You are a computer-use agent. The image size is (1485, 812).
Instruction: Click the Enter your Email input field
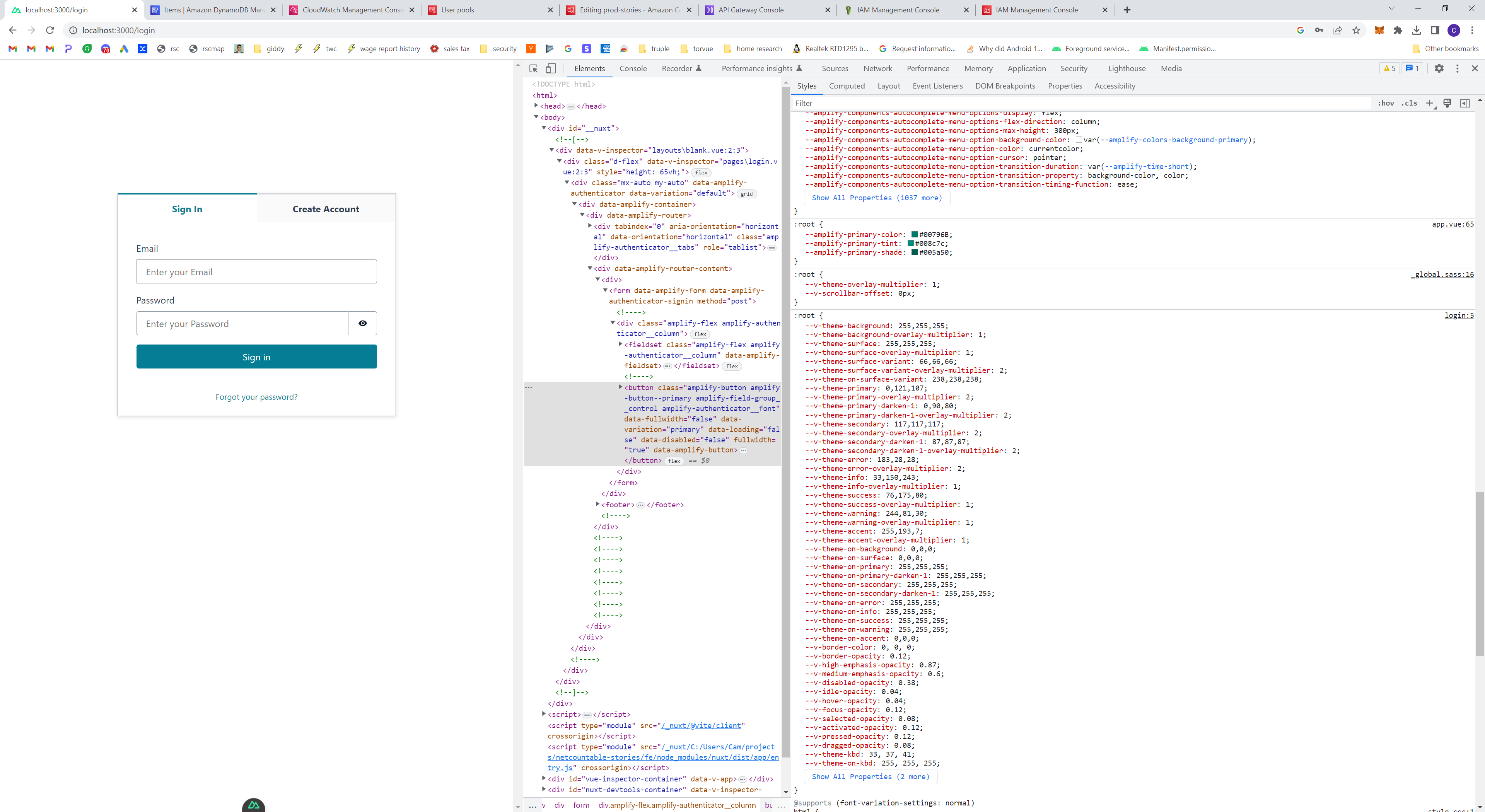pyautogui.click(x=256, y=271)
